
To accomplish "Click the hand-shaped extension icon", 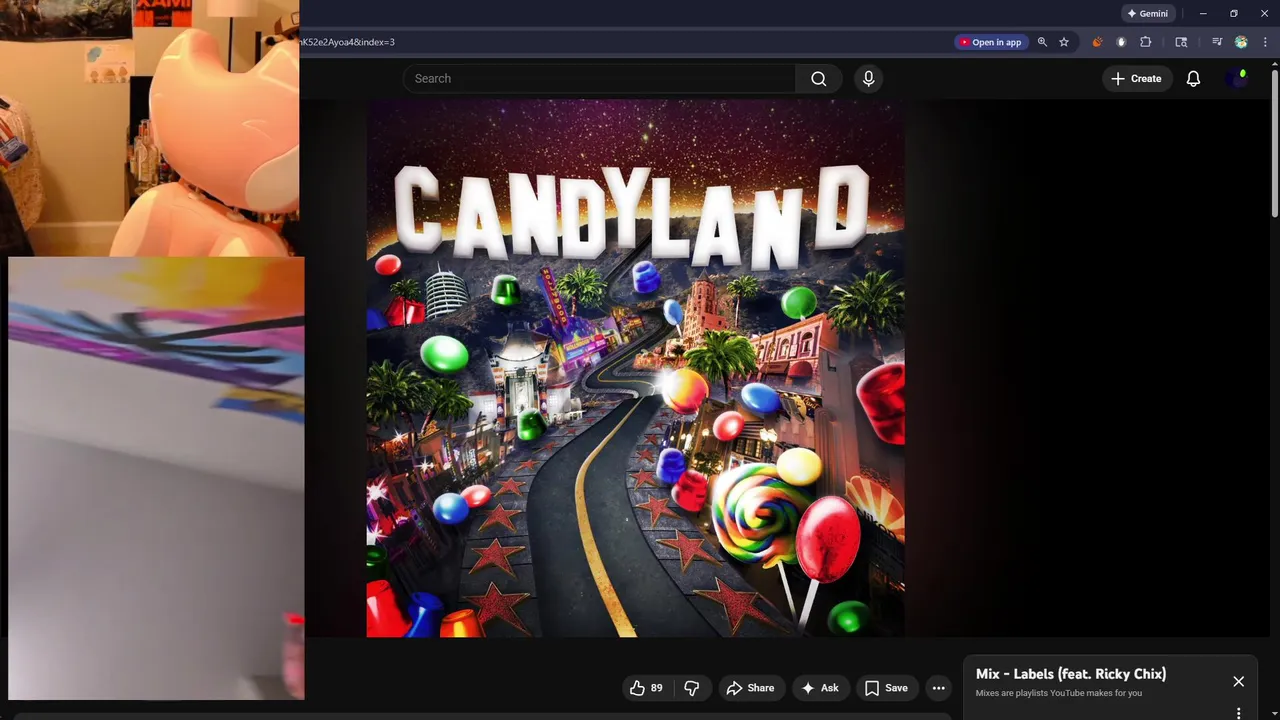I will point(1121,42).
